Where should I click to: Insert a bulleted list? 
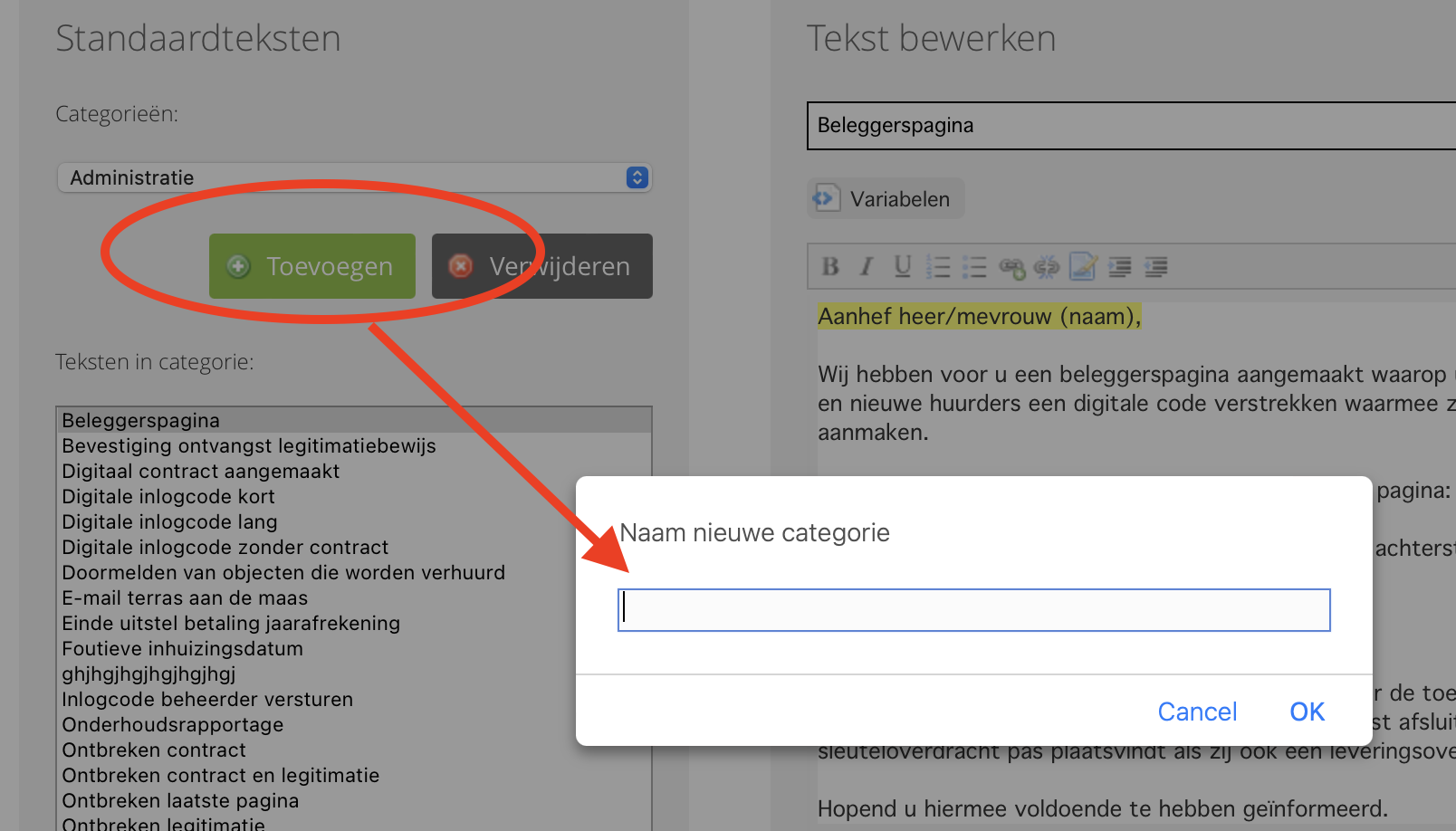click(974, 266)
